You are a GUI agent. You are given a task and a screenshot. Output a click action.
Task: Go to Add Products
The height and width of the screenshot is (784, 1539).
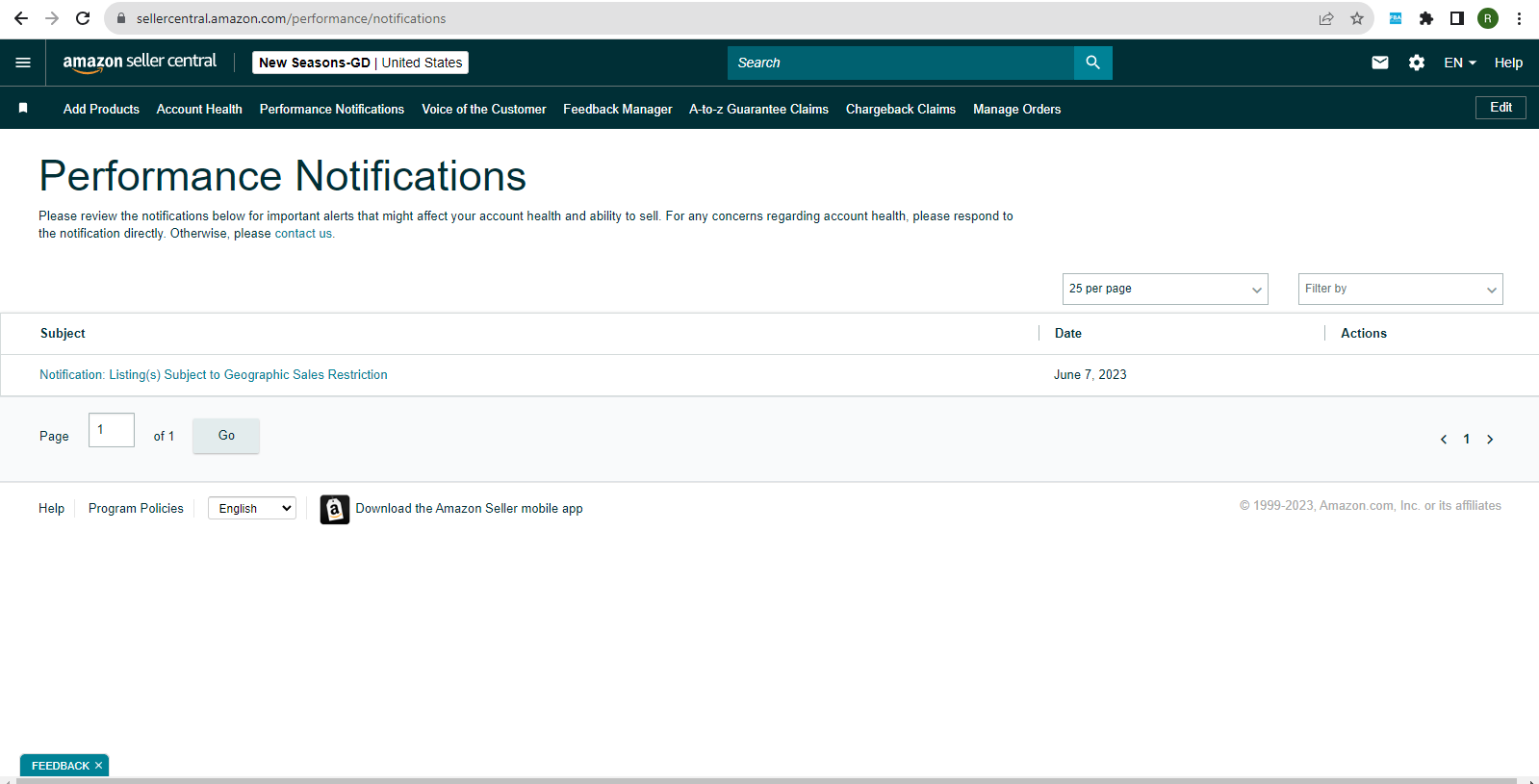101,109
